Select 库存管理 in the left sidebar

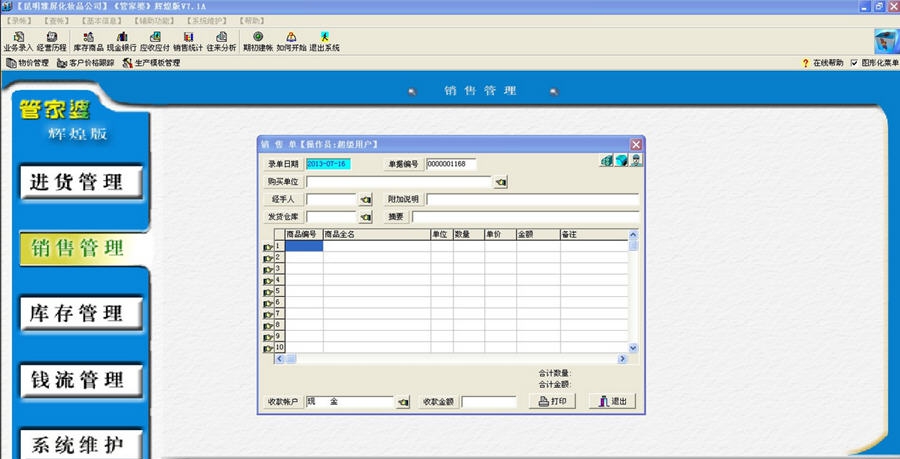[x=78, y=314]
